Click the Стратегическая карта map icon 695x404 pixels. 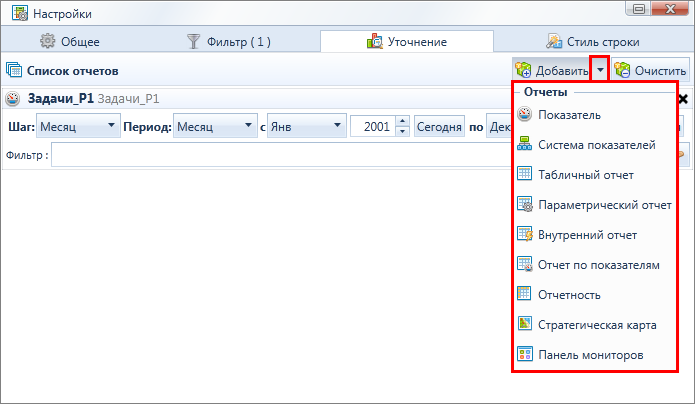click(x=525, y=323)
